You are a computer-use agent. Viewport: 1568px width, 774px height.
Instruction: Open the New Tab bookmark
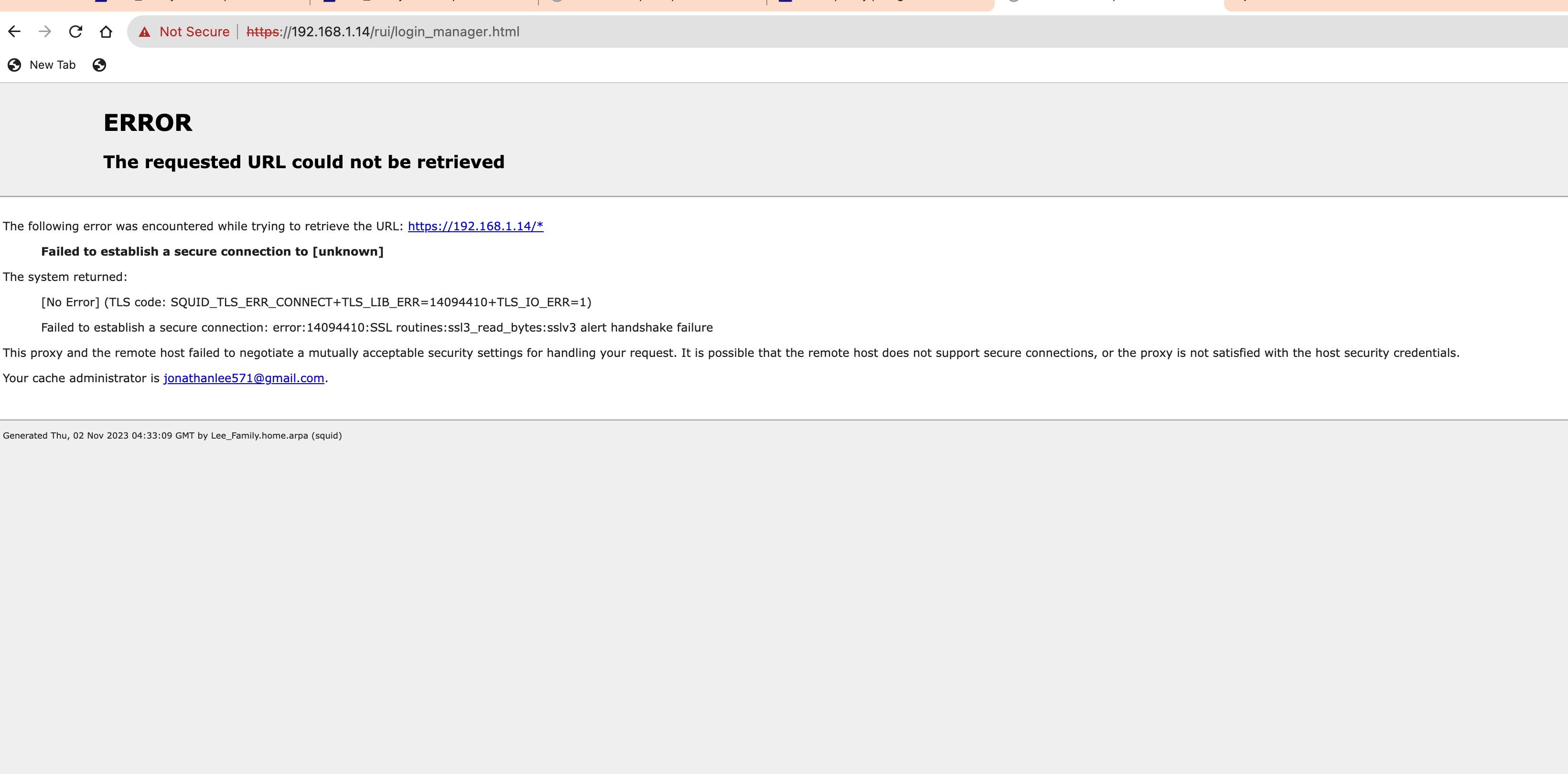(x=53, y=65)
